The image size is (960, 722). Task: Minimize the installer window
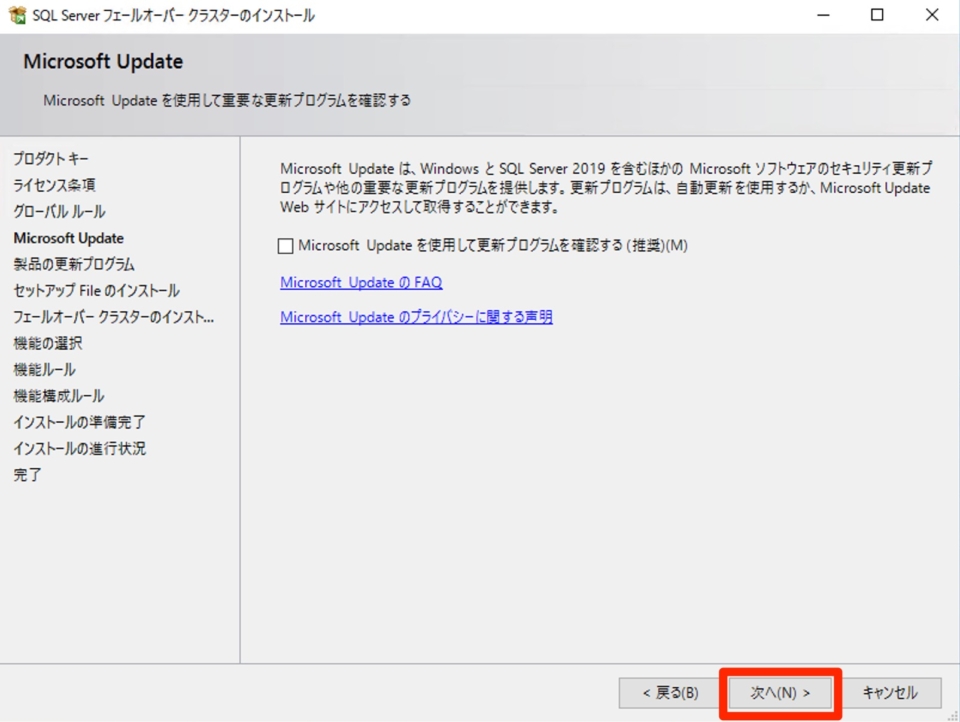[823, 15]
